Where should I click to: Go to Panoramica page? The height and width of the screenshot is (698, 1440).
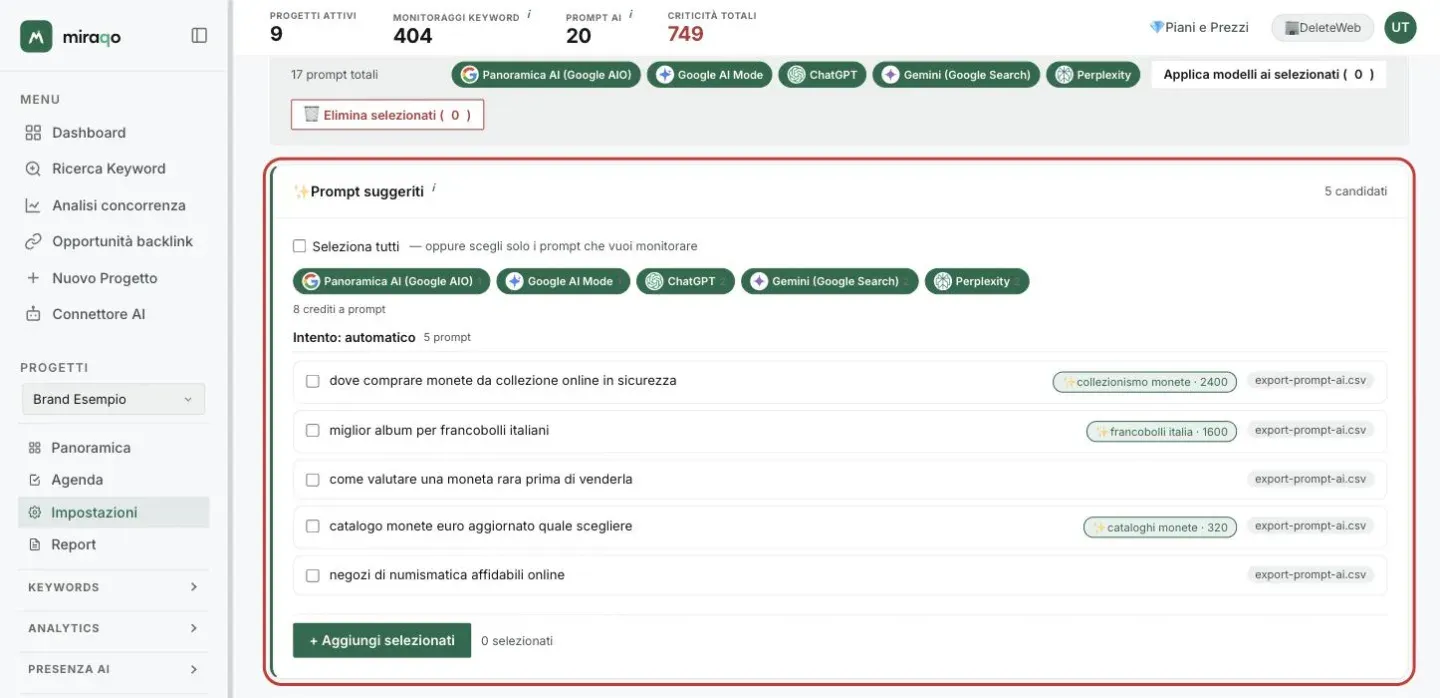pos(80,448)
